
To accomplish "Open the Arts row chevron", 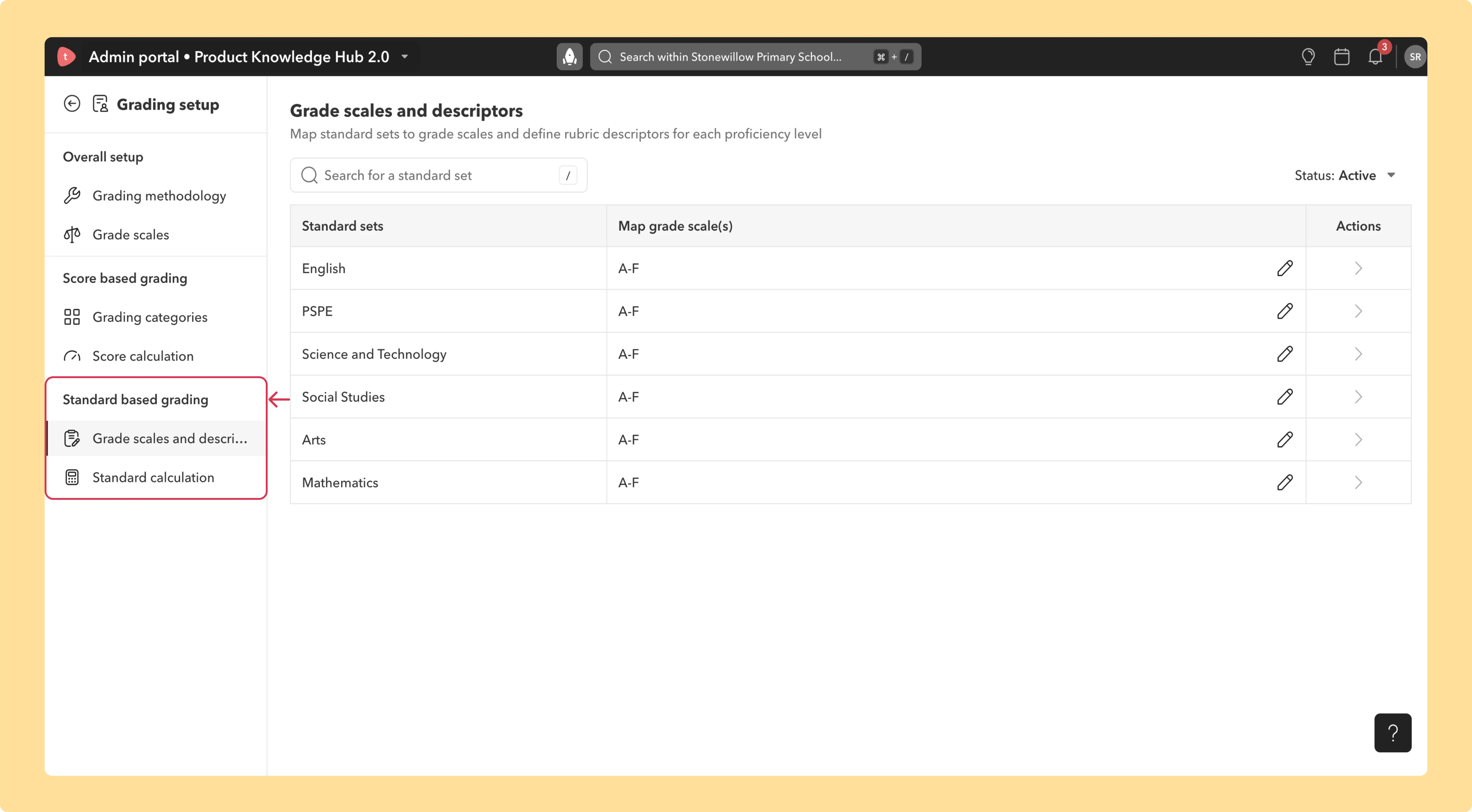I will (1358, 439).
